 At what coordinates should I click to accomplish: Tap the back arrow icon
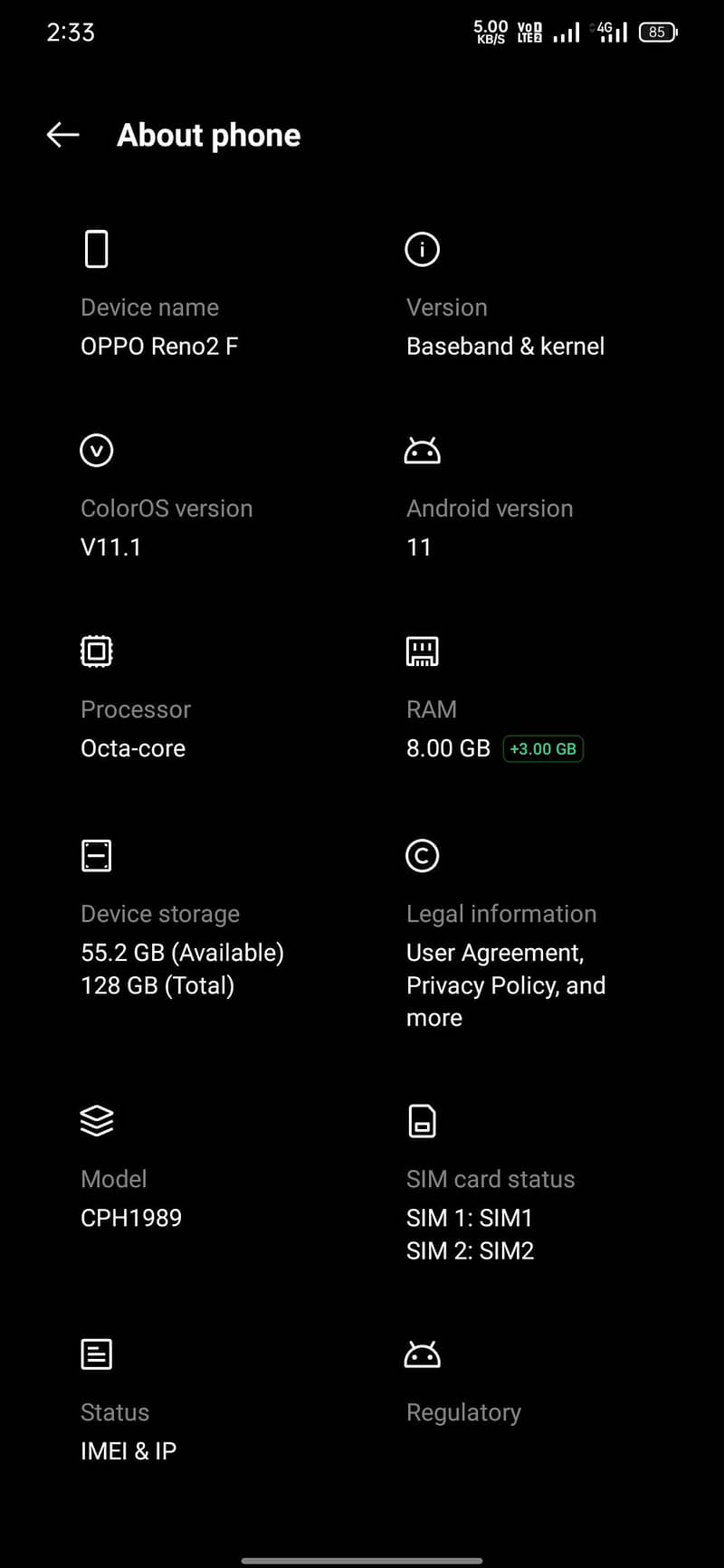click(x=62, y=136)
